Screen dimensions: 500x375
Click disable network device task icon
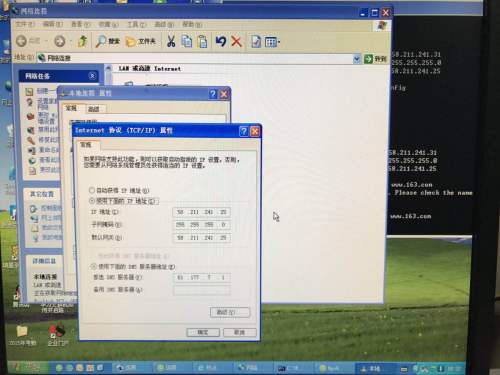coord(31,130)
